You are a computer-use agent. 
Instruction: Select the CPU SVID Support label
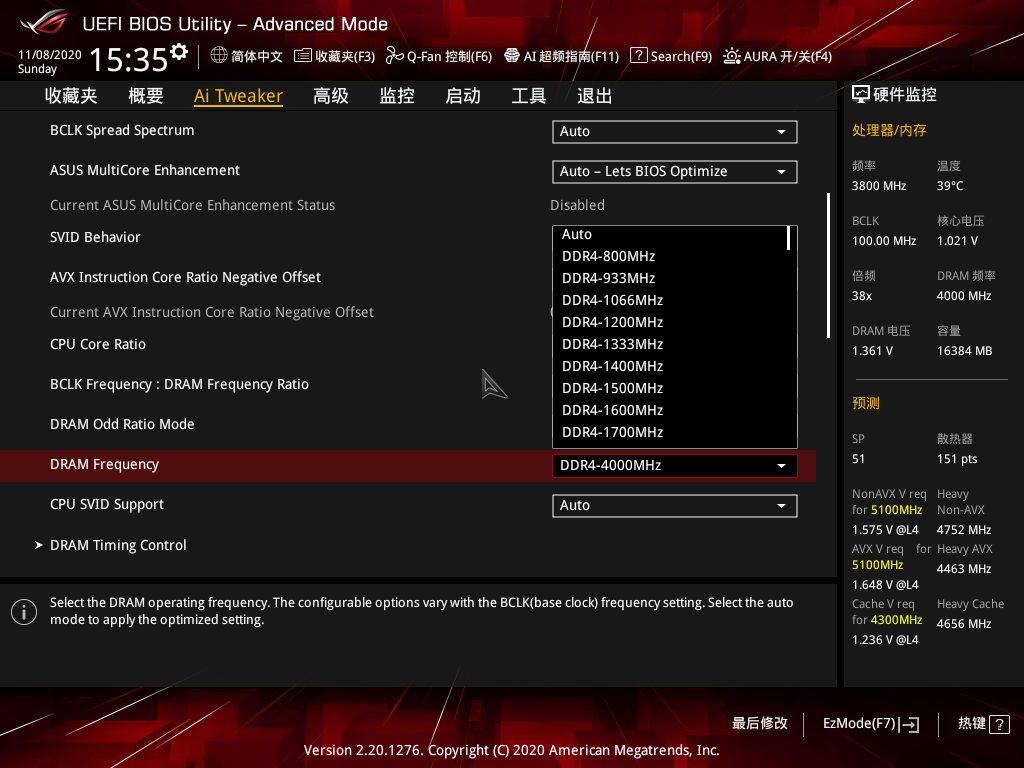pos(107,504)
